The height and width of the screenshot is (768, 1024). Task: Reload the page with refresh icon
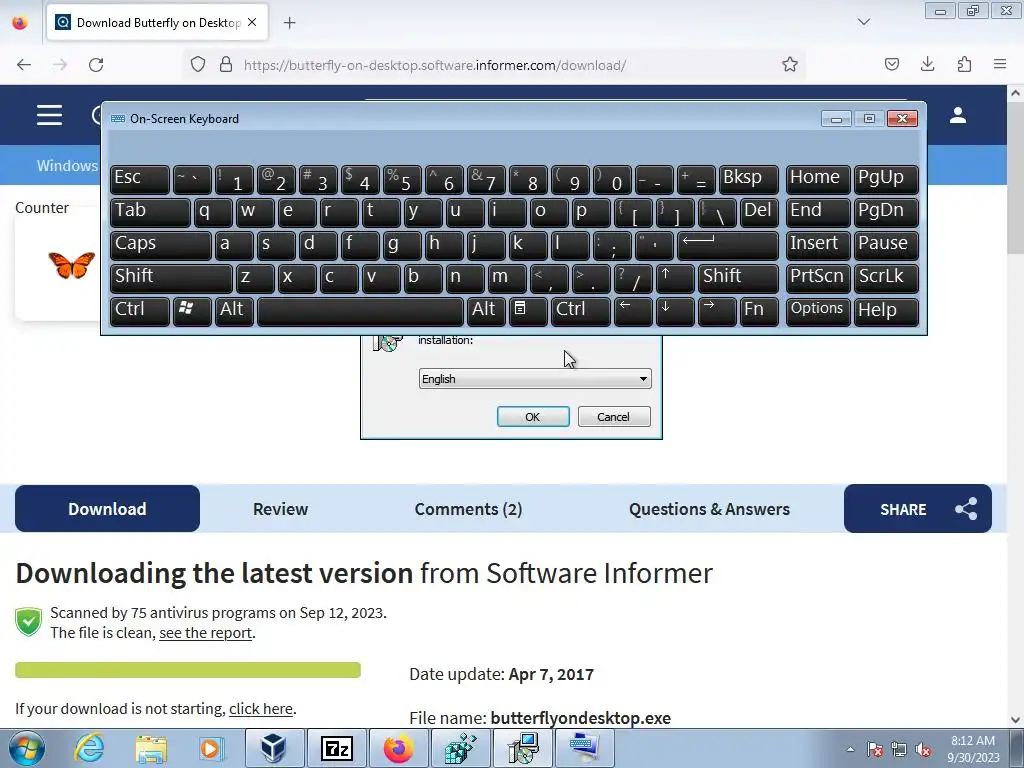(96, 65)
